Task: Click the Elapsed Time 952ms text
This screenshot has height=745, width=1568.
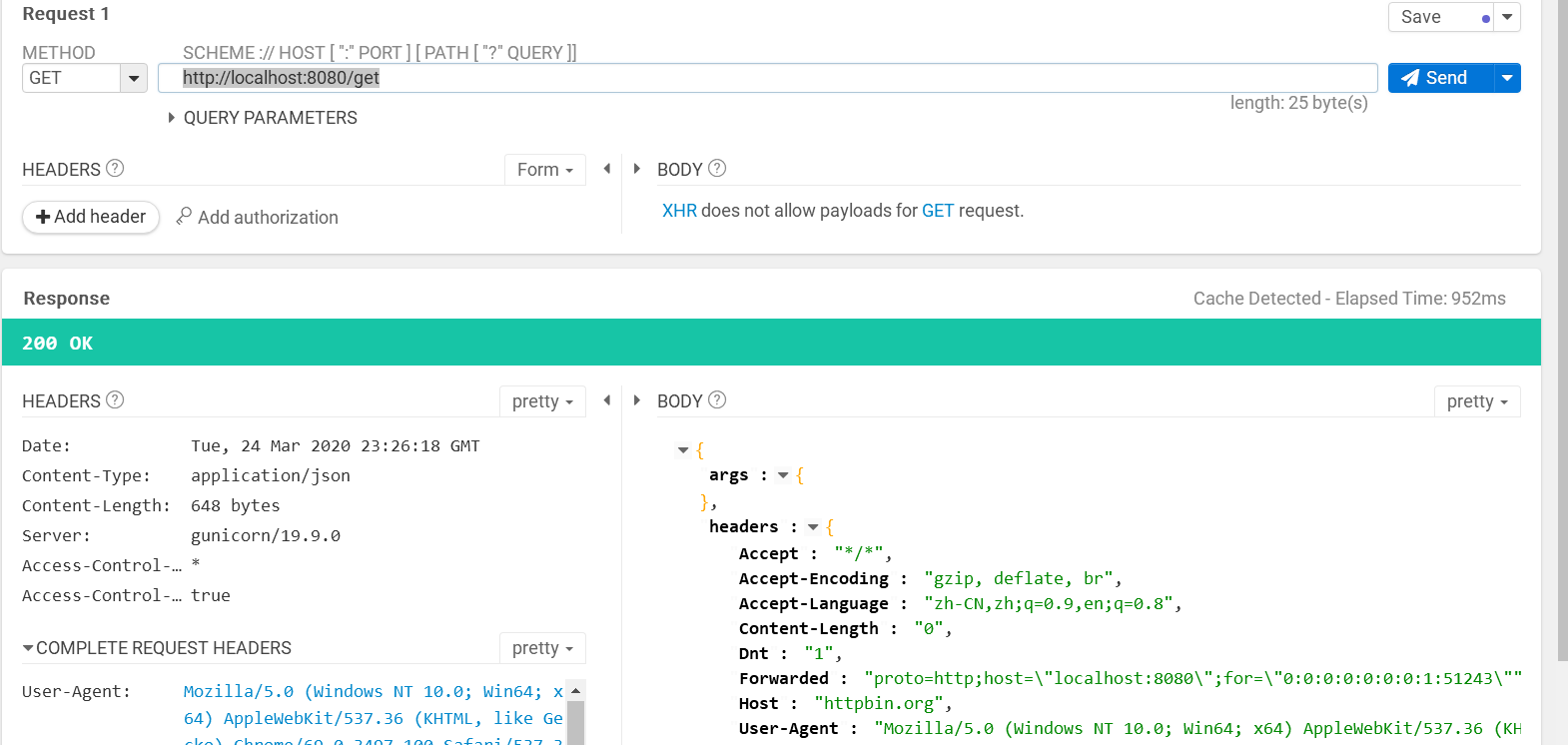Action: coord(1420,299)
